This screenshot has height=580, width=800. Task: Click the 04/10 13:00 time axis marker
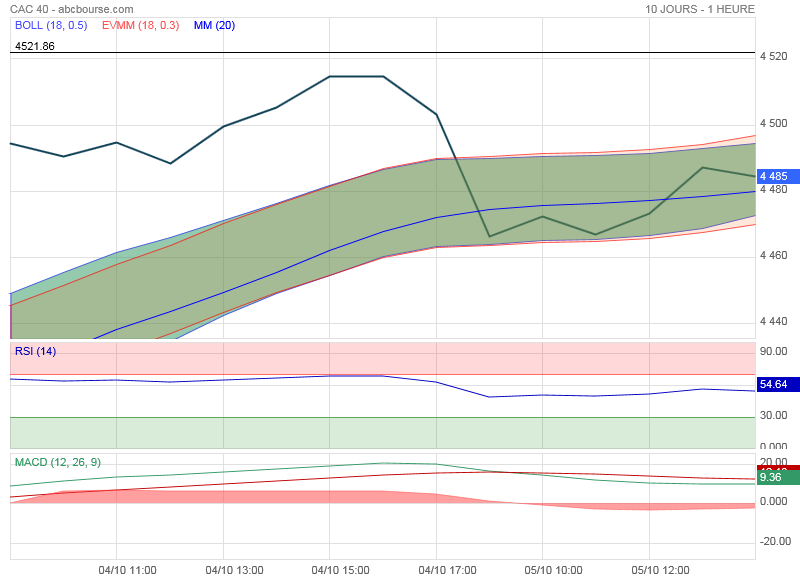point(234,570)
